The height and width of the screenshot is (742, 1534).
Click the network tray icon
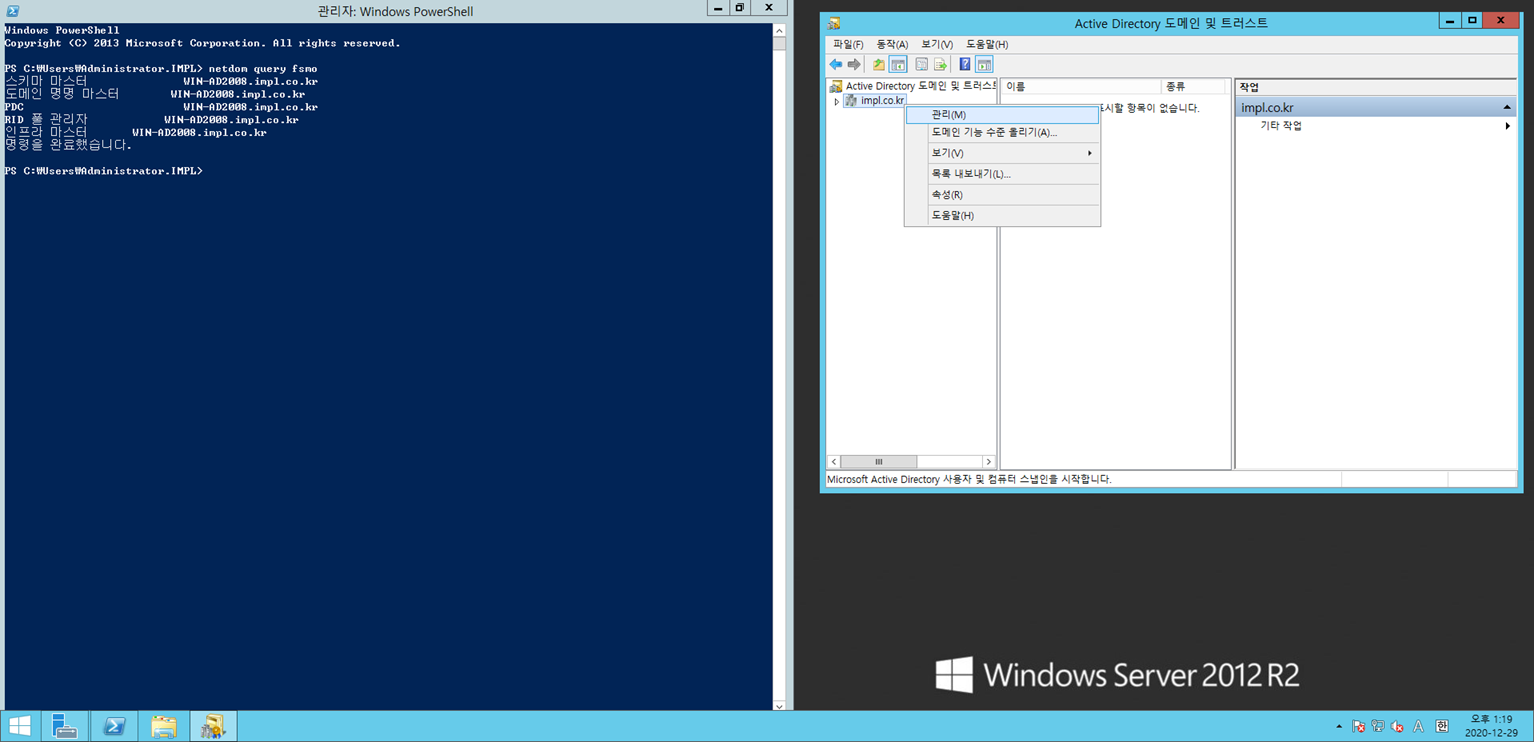(1378, 727)
